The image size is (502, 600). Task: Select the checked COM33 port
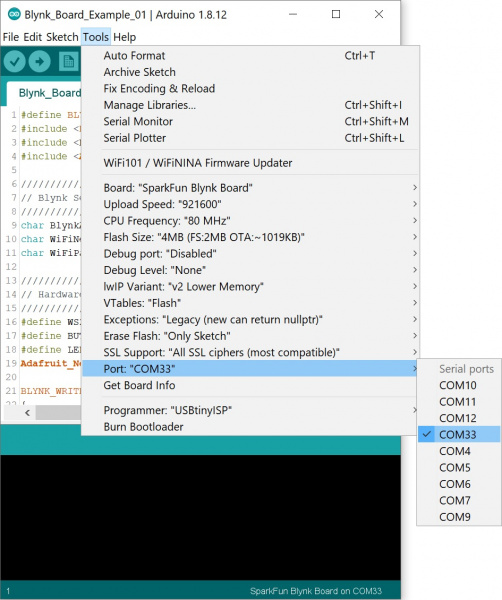[459, 435]
